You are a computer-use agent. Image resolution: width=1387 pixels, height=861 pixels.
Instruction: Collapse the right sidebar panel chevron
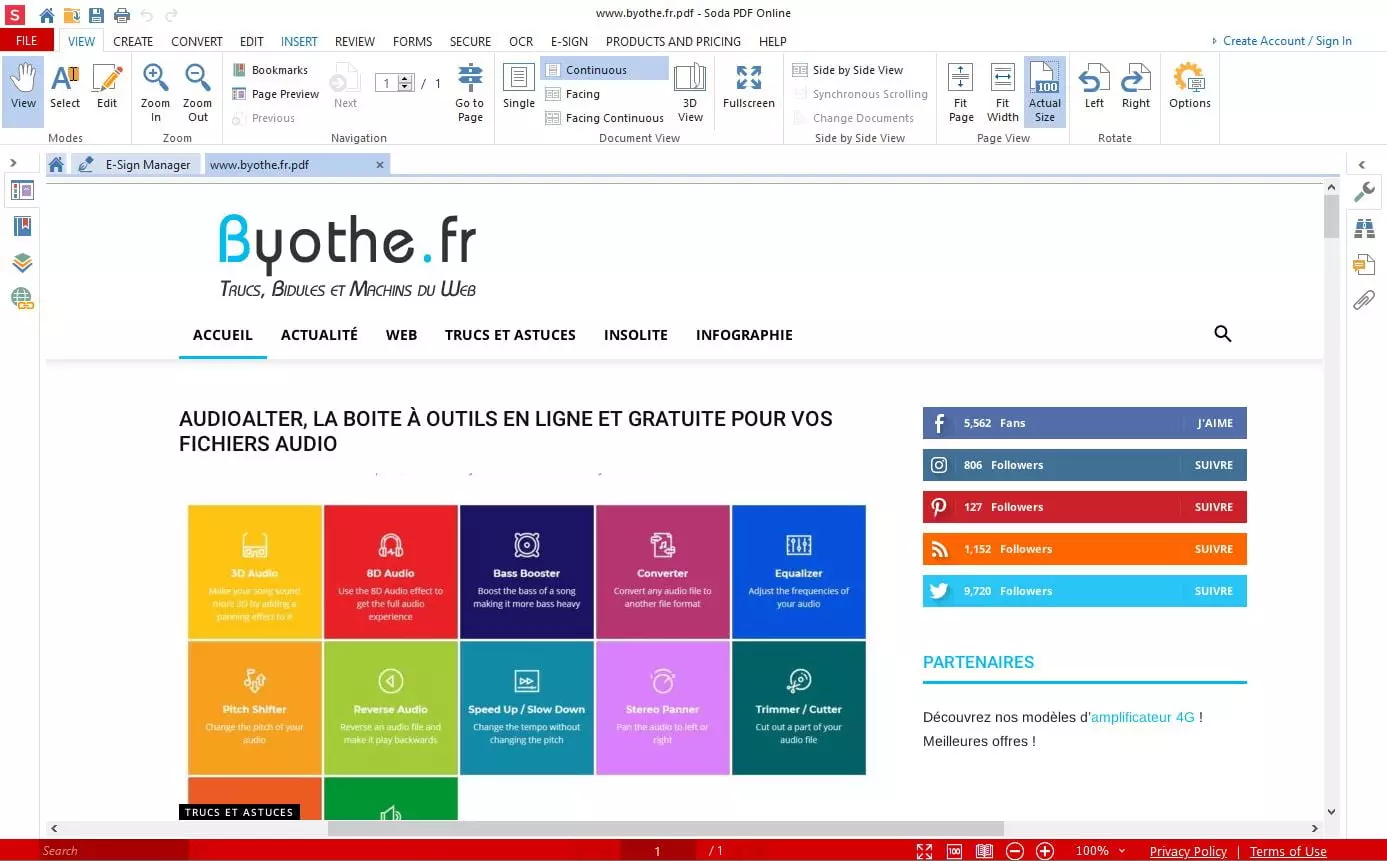coord(1362,165)
